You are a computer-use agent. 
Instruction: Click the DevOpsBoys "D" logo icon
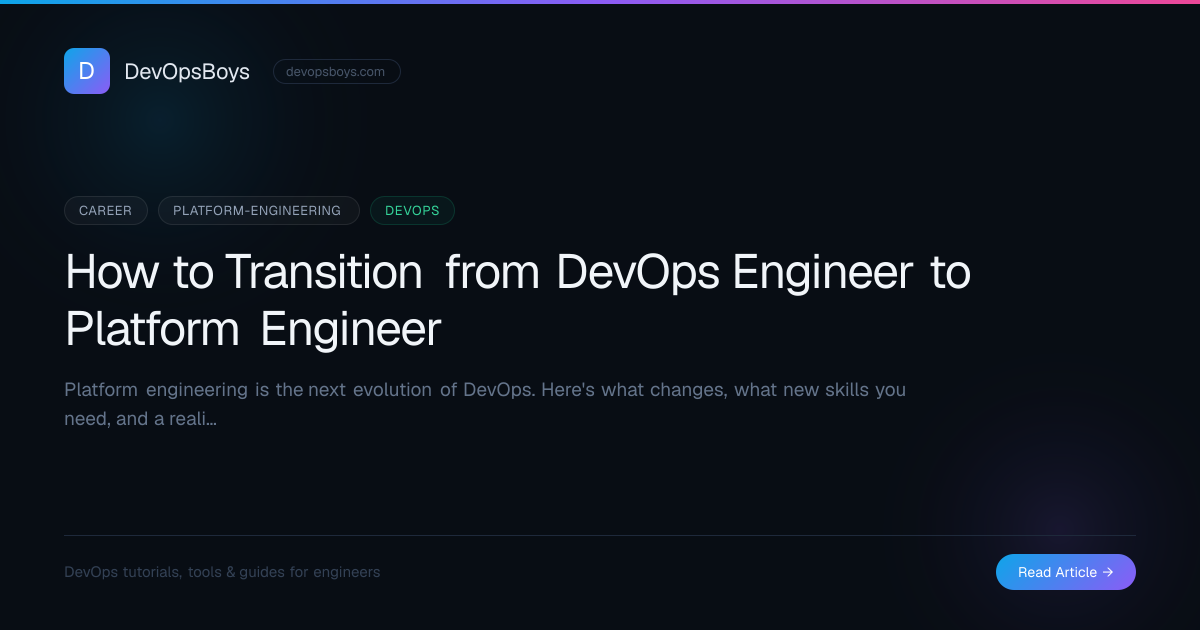(87, 71)
